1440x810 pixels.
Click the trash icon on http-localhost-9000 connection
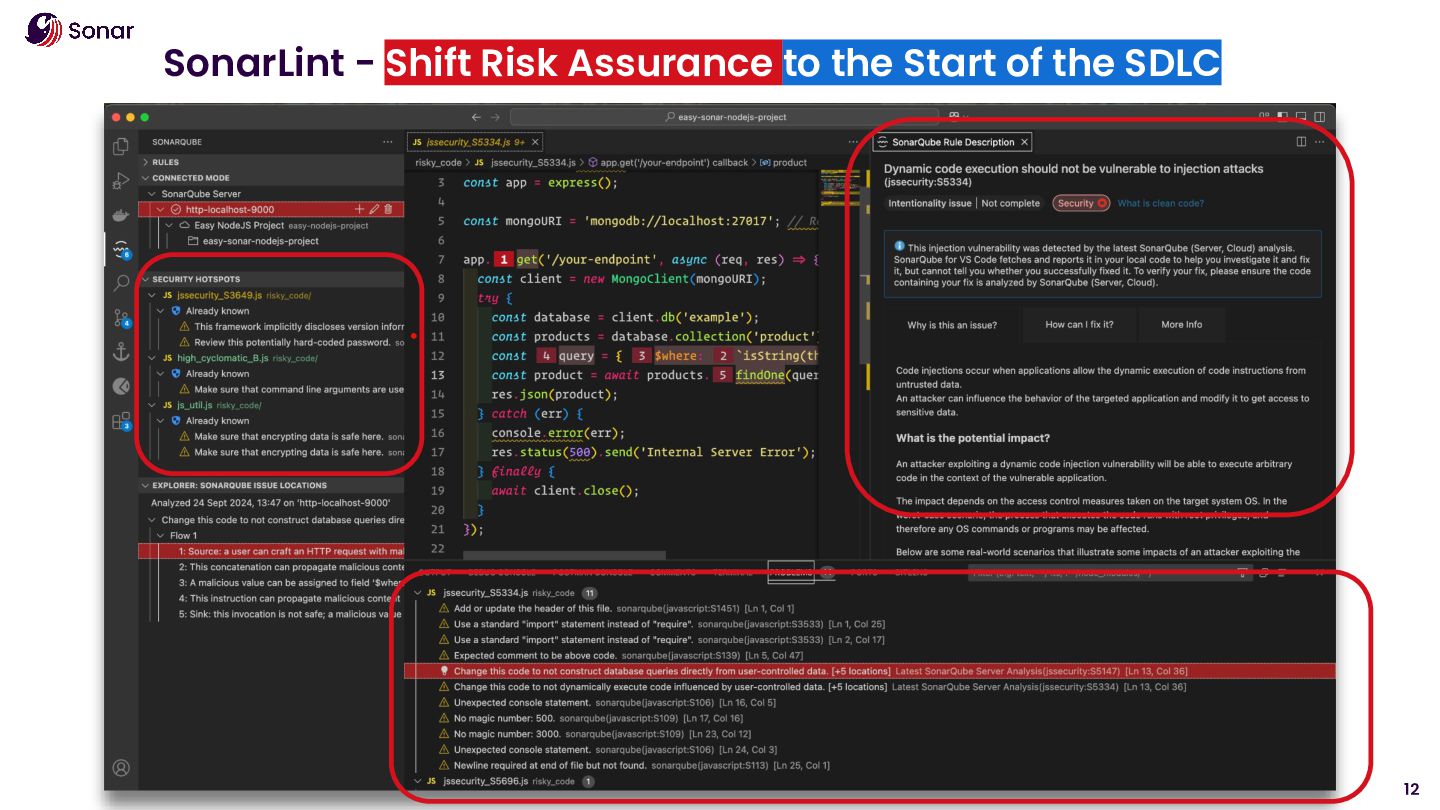pyautogui.click(x=388, y=209)
